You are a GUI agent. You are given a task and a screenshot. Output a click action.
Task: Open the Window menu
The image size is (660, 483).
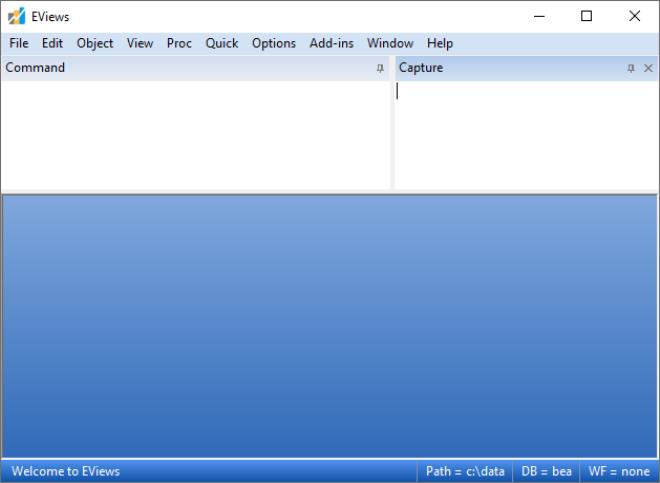click(x=390, y=43)
